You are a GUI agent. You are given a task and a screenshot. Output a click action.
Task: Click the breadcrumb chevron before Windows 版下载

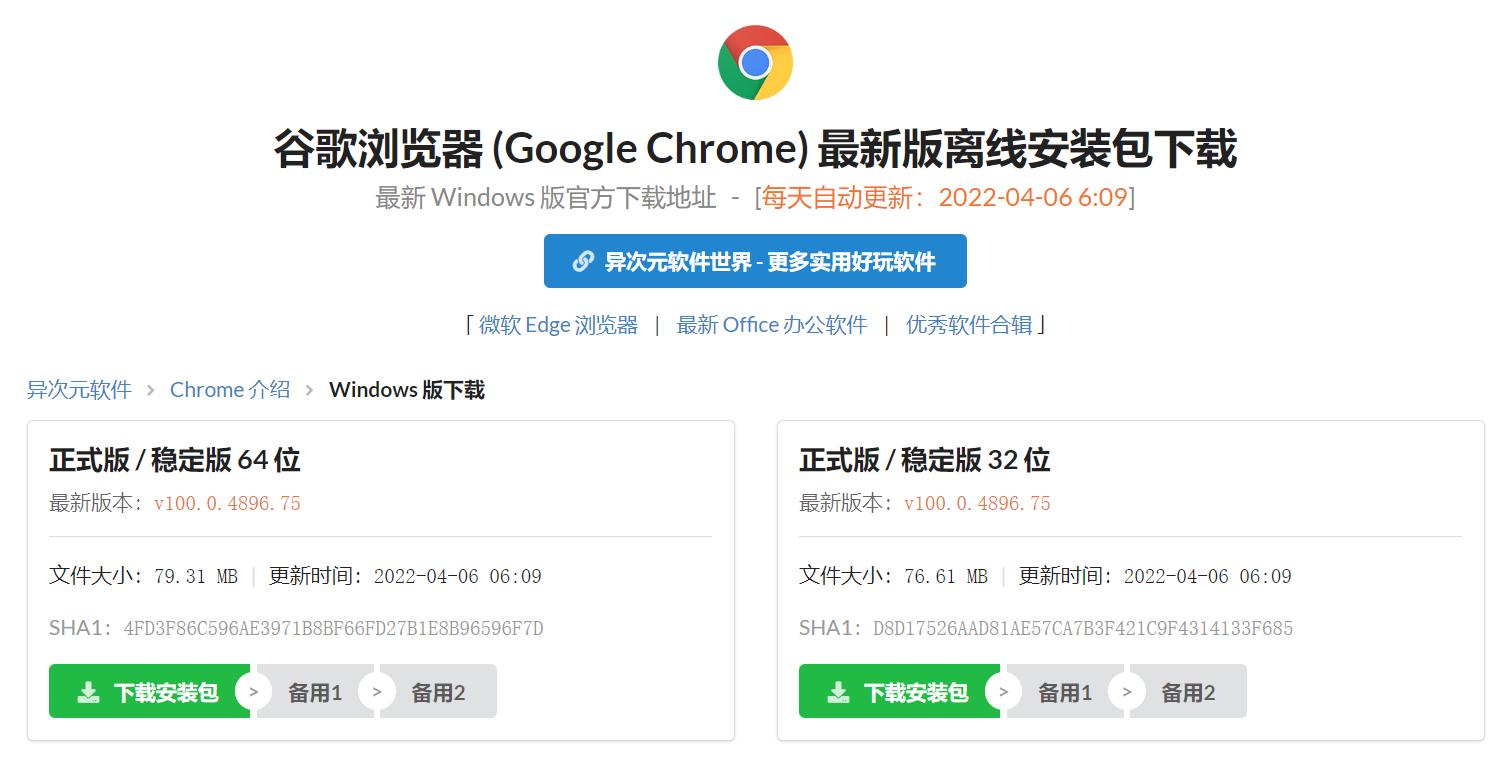coord(310,390)
